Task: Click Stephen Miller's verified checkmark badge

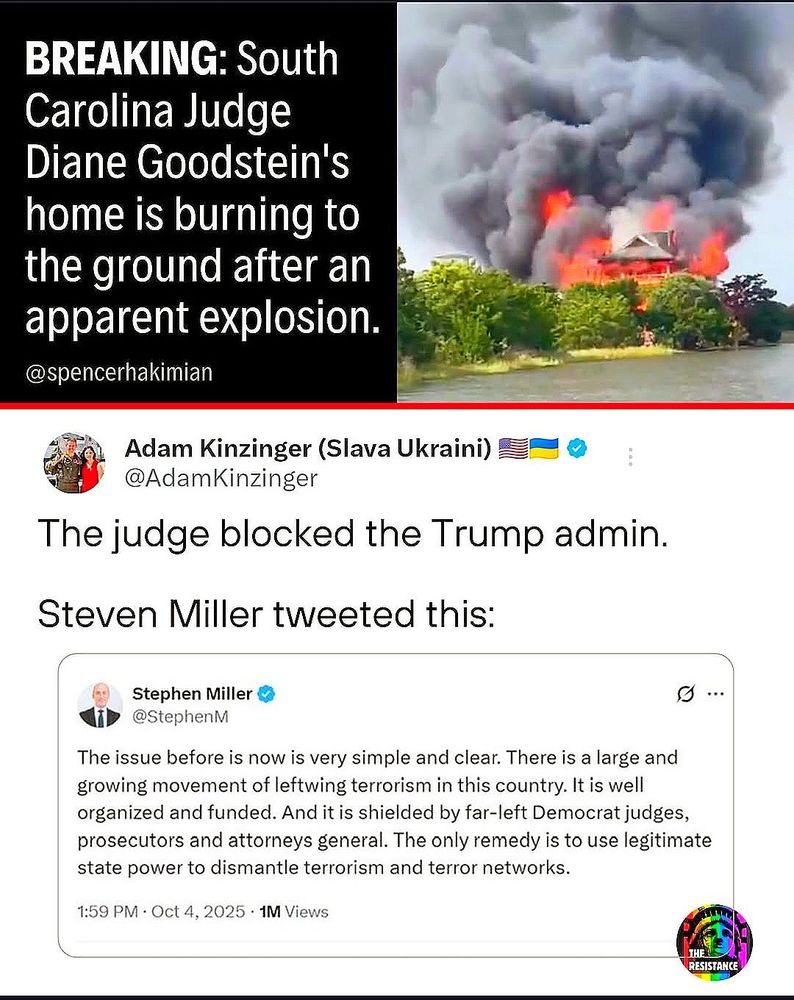Action: click(x=266, y=694)
